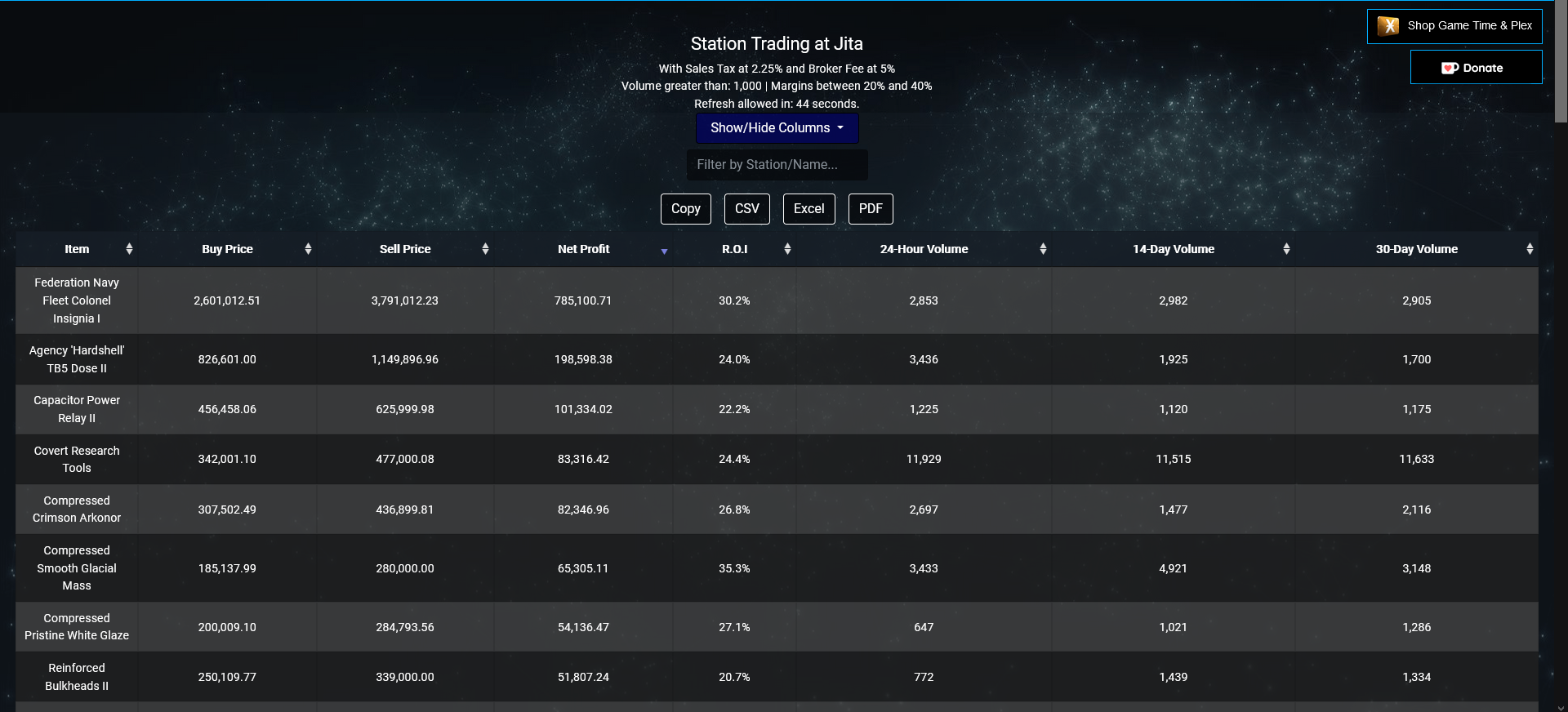
Task: Select Agency 'Hardshell' TB5 Dose II item
Action: 77,359
